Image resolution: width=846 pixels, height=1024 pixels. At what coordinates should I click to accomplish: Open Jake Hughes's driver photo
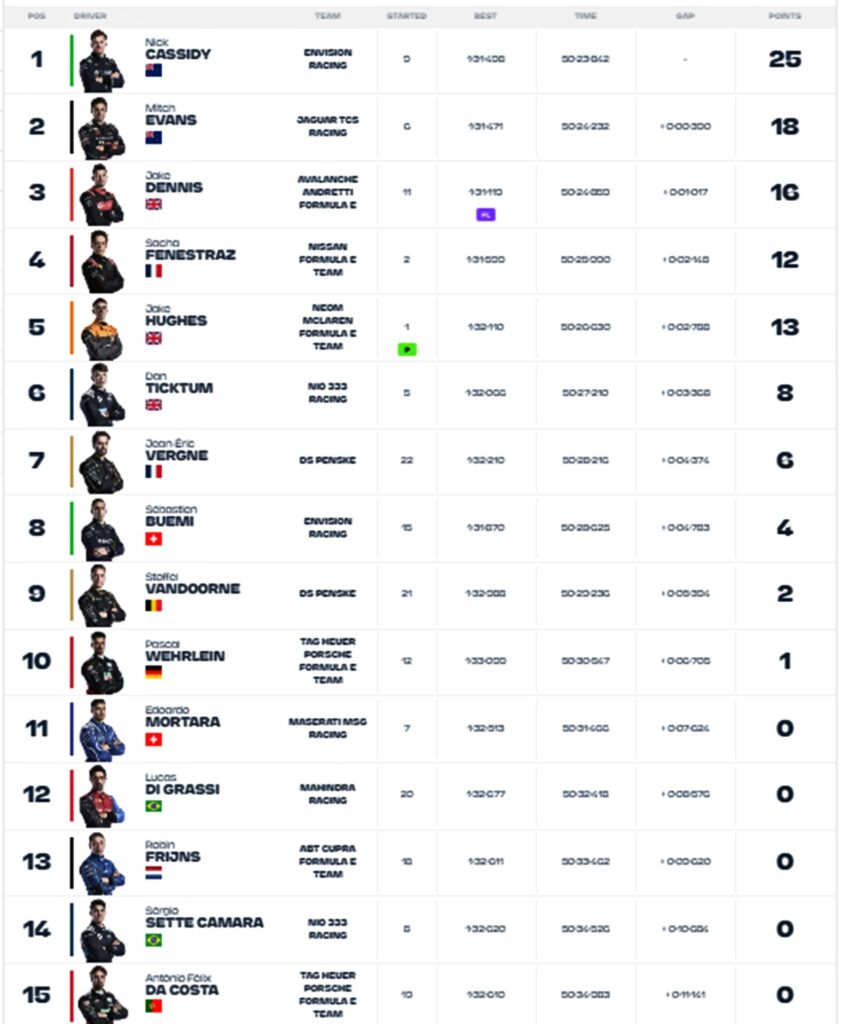coord(101,329)
